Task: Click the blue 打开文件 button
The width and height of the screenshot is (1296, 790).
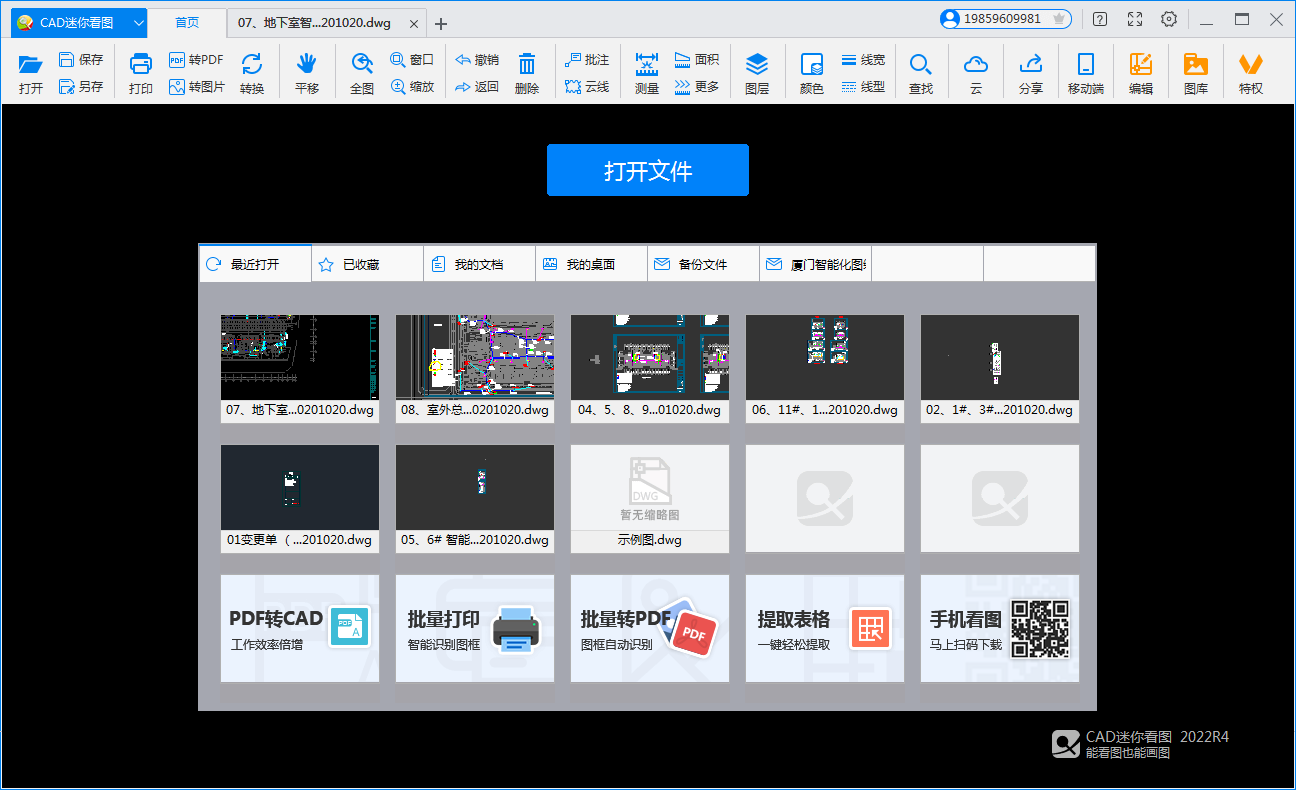Action: point(647,170)
